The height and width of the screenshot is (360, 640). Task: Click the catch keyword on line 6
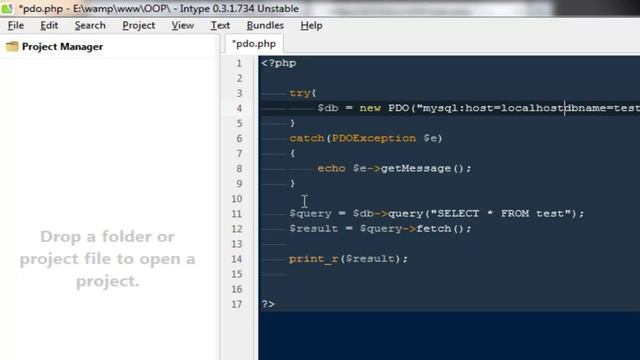point(307,138)
